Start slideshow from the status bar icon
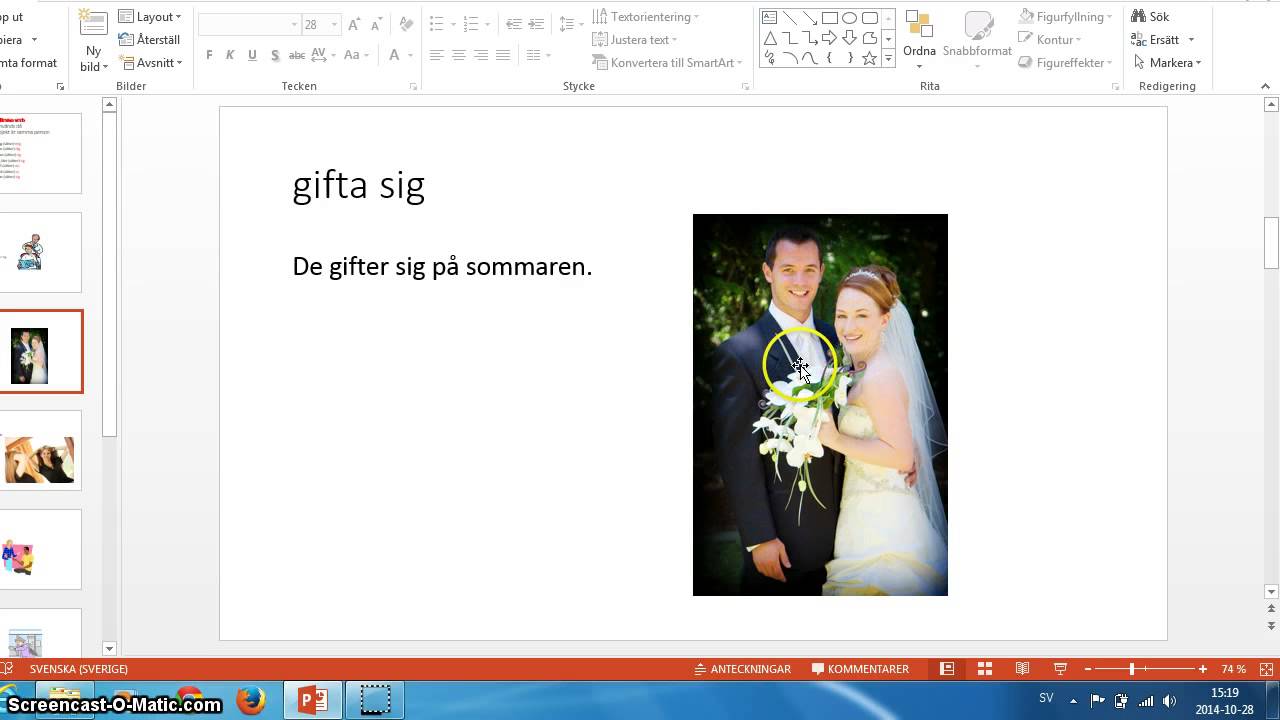 click(x=1060, y=669)
